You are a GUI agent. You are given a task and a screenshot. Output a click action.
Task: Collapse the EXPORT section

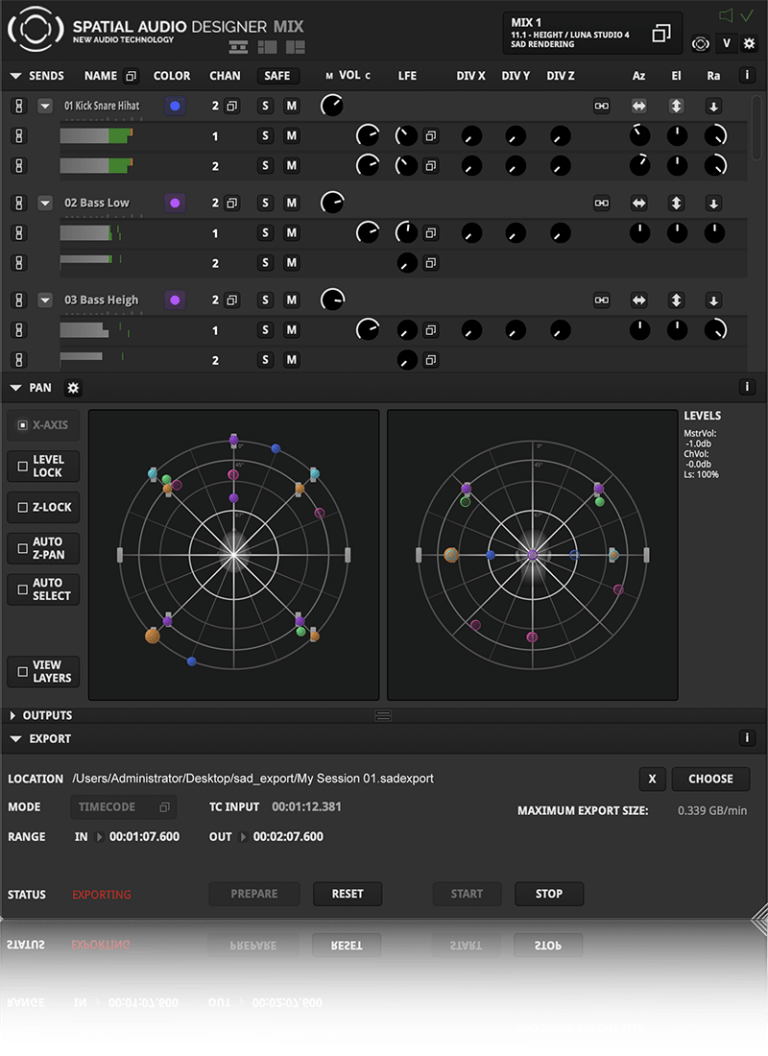(x=15, y=739)
